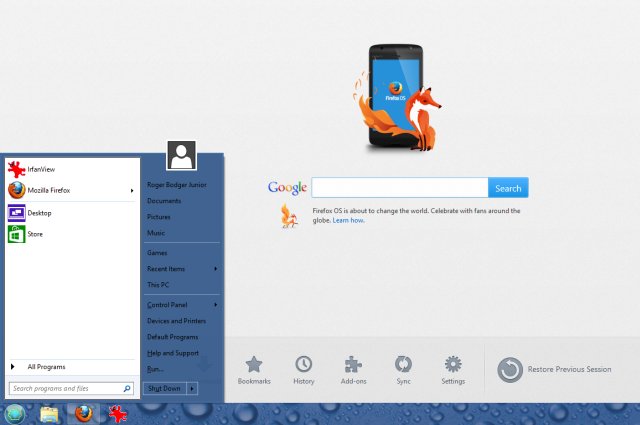Viewport: 640px width, 425px height.
Task: Open the Desktop tile entry
Action: click(72, 213)
